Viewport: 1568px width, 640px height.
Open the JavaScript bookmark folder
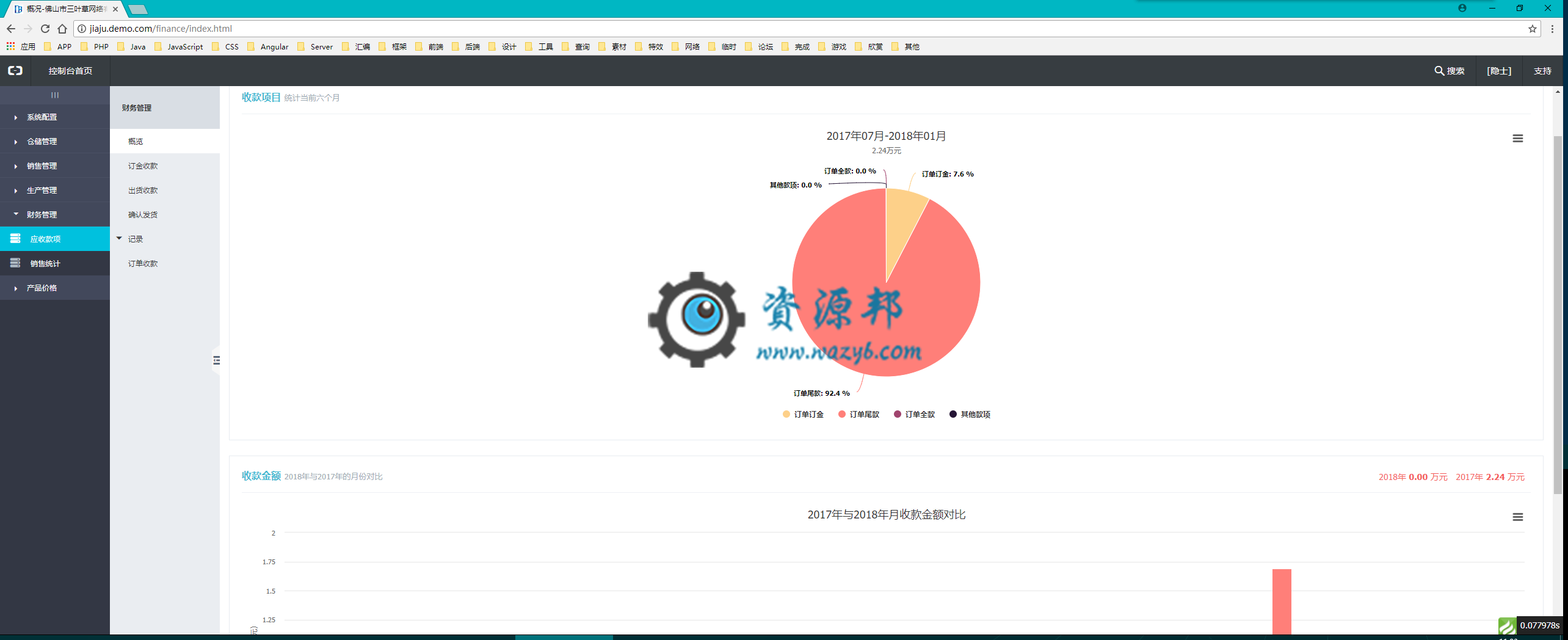click(178, 46)
